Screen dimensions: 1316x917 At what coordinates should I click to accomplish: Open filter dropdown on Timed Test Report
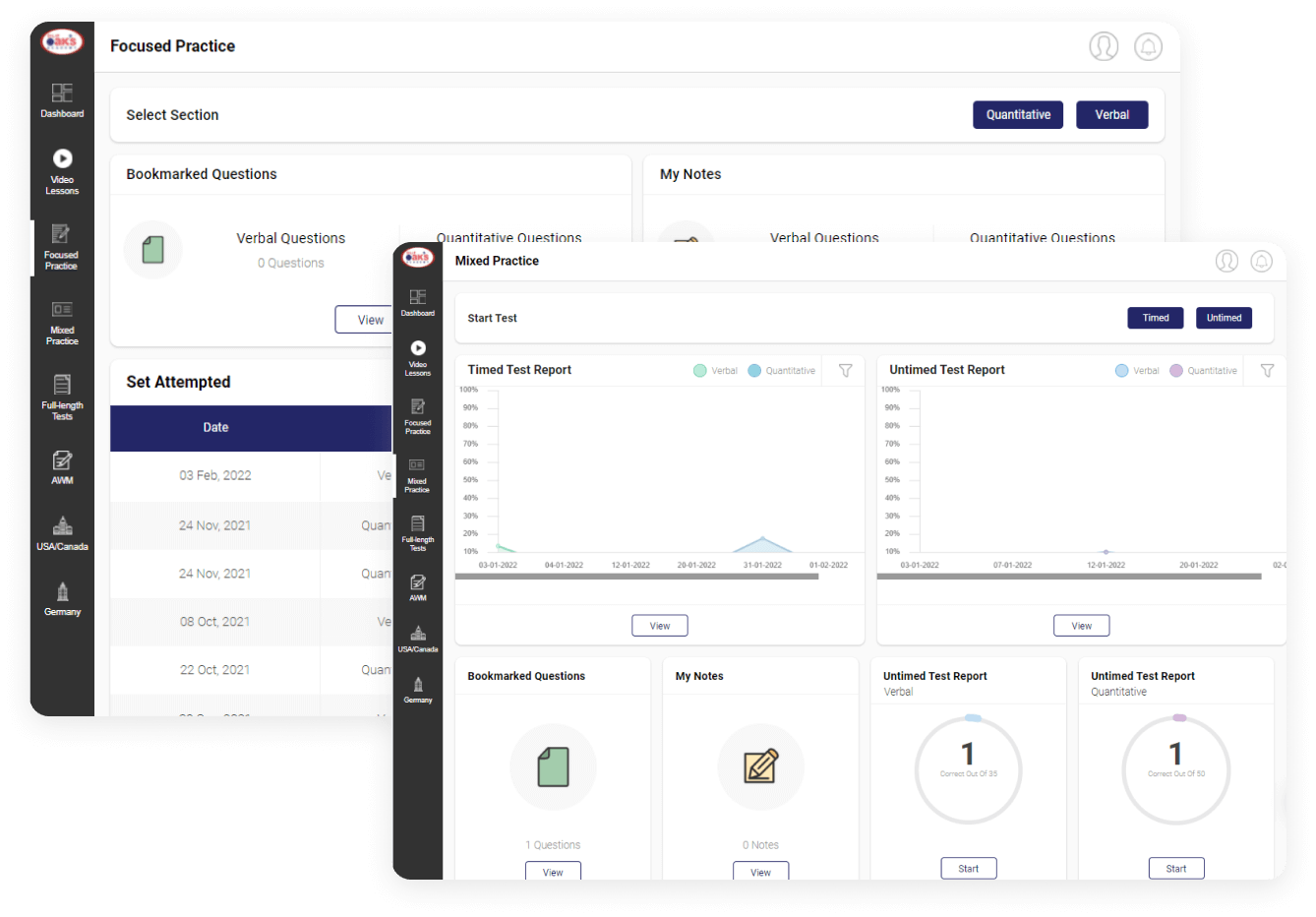pos(845,371)
